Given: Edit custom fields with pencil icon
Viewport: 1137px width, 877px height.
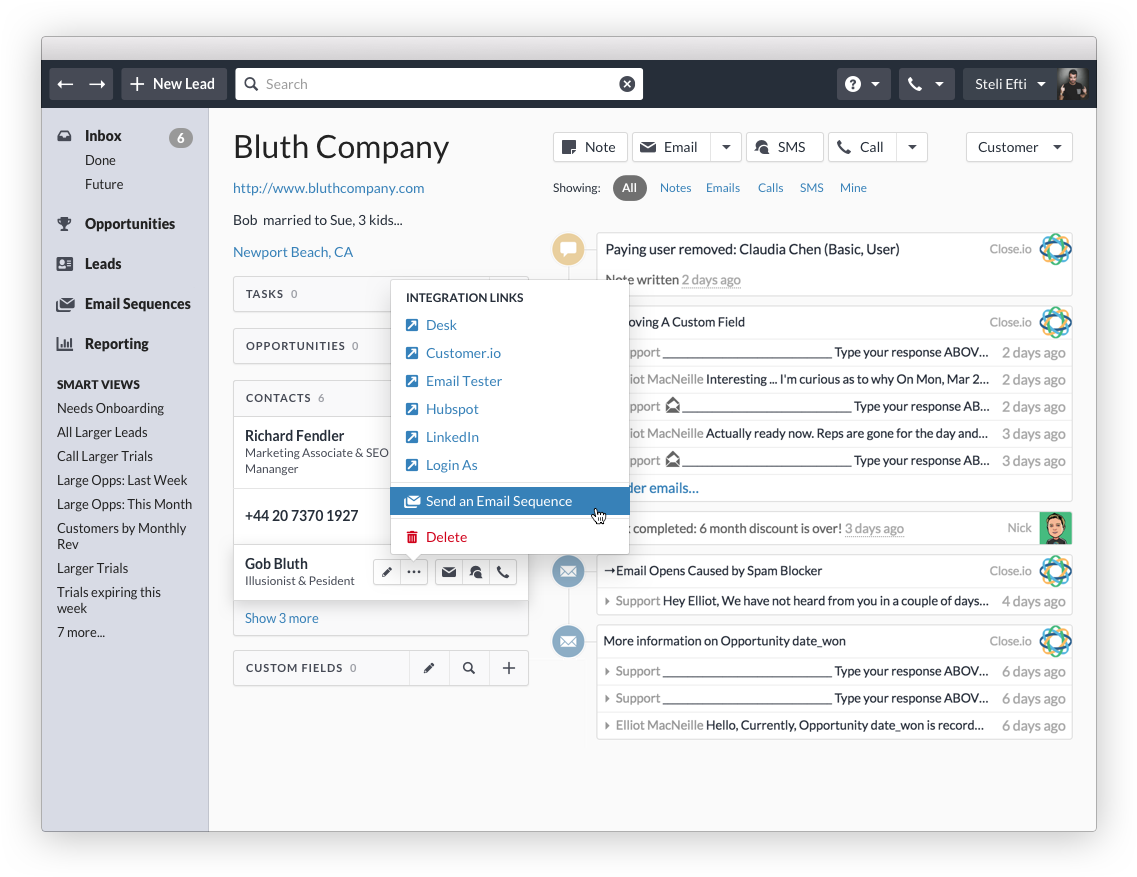Looking at the screenshot, I should click(429, 668).
